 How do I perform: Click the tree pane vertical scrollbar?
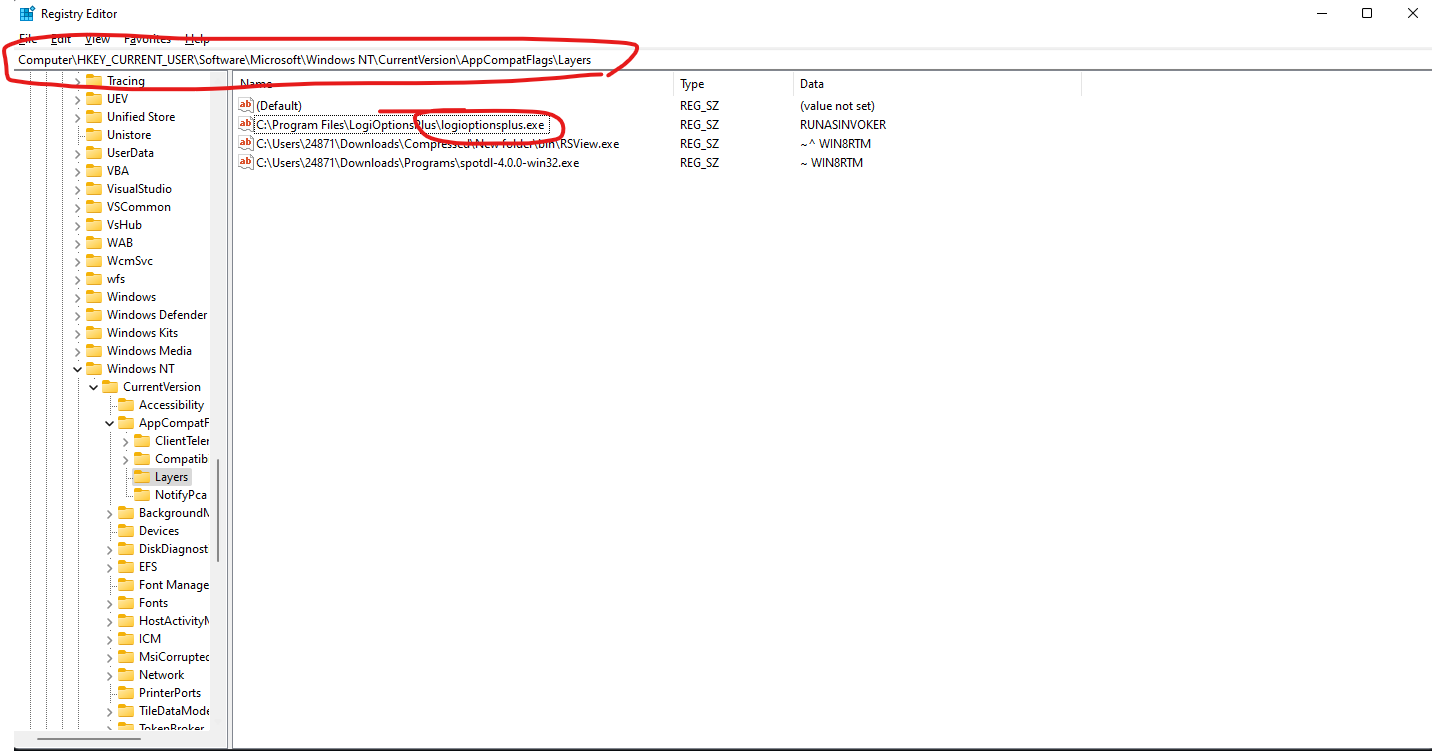pyautogui.click(x=219, y=510)
